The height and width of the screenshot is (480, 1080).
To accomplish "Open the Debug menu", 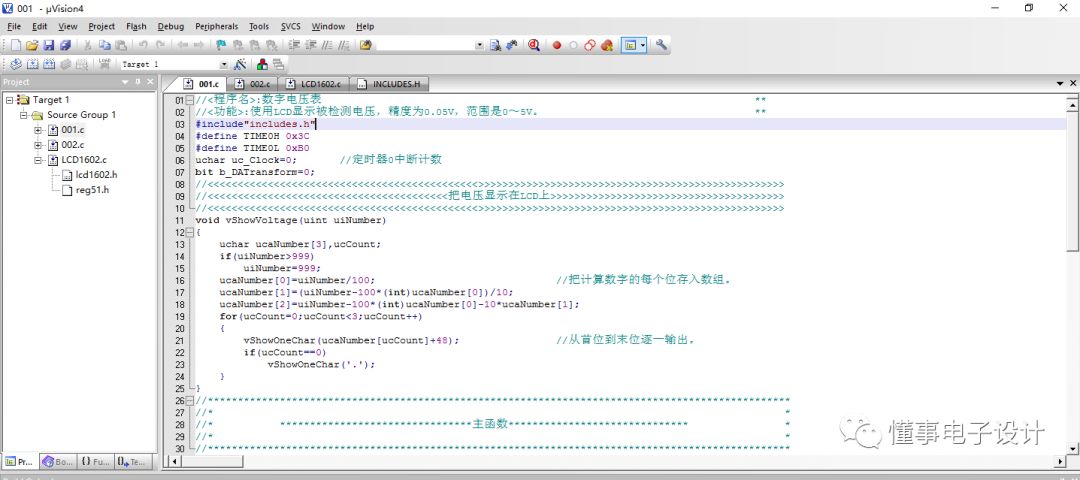I will coord(171,26).
